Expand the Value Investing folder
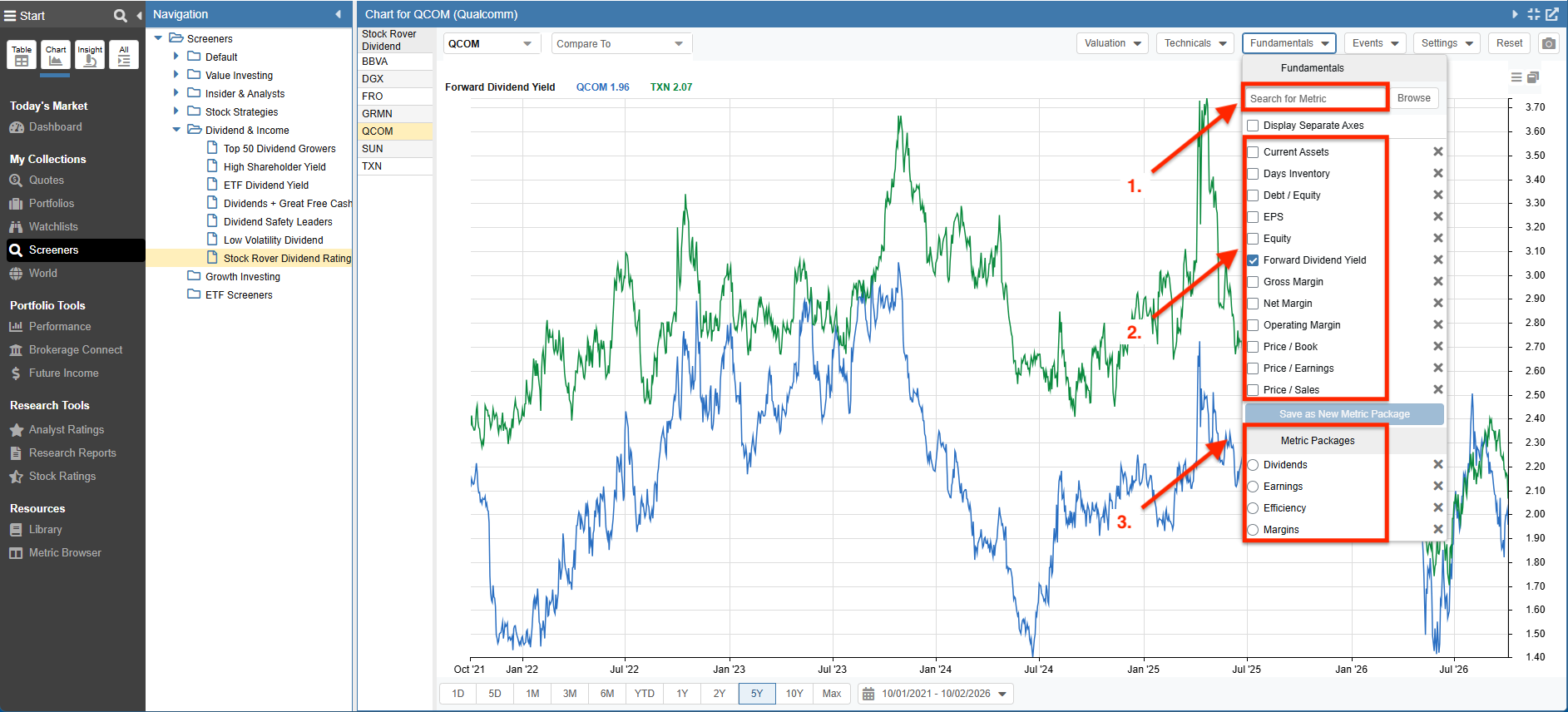1568x712 pixels. coord(176,75)
